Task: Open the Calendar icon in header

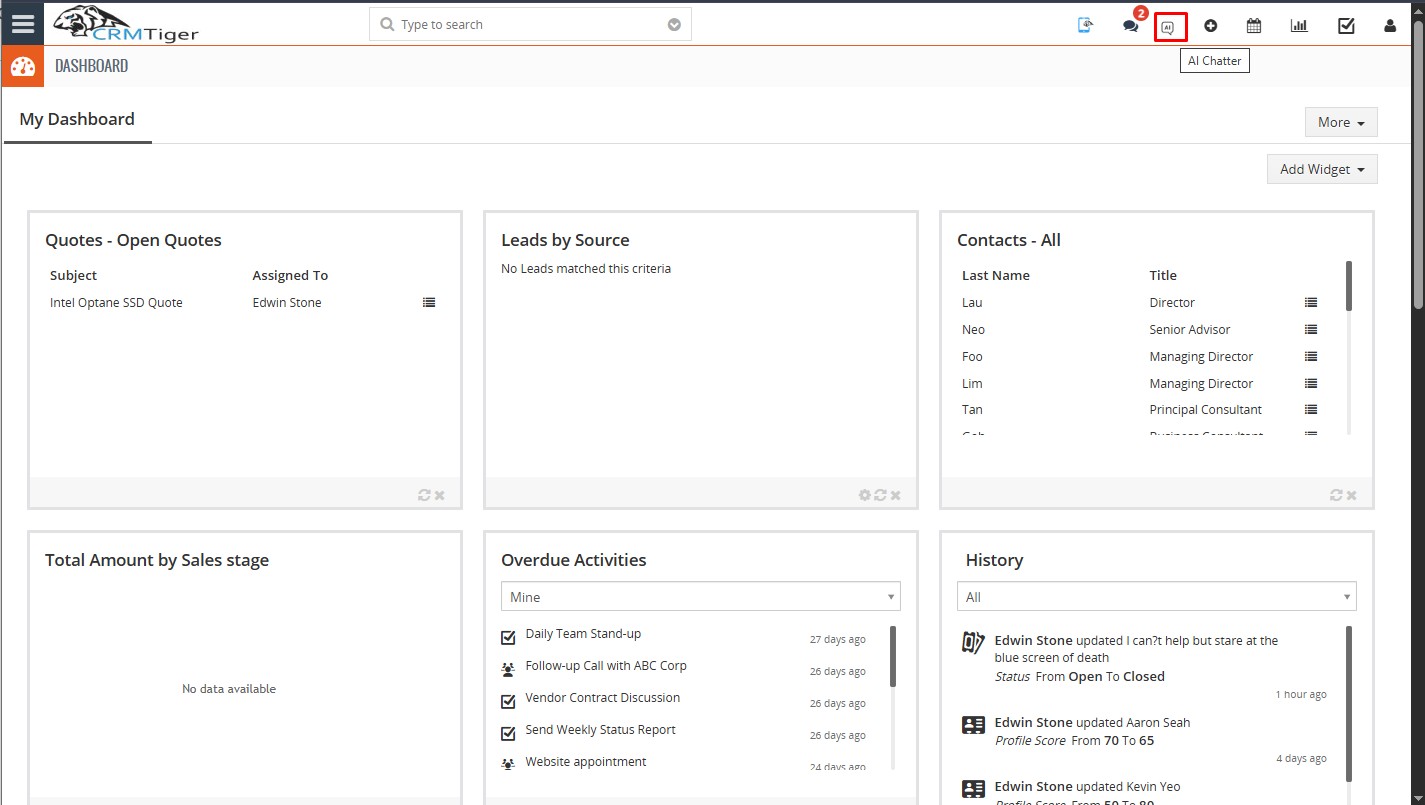Action: point(1254,26)
